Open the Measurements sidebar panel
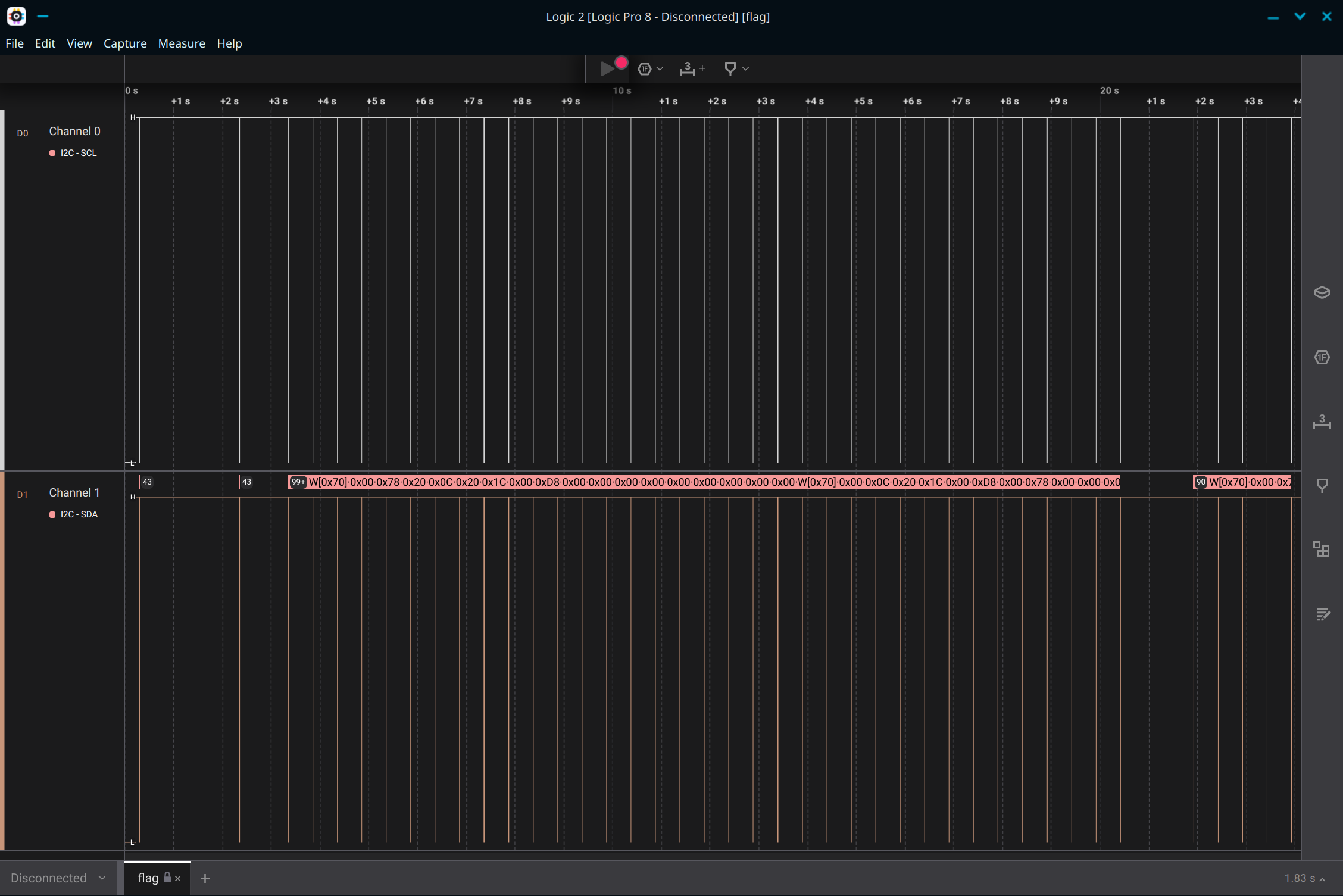The image size is (1343, 896). [1322, 422]
